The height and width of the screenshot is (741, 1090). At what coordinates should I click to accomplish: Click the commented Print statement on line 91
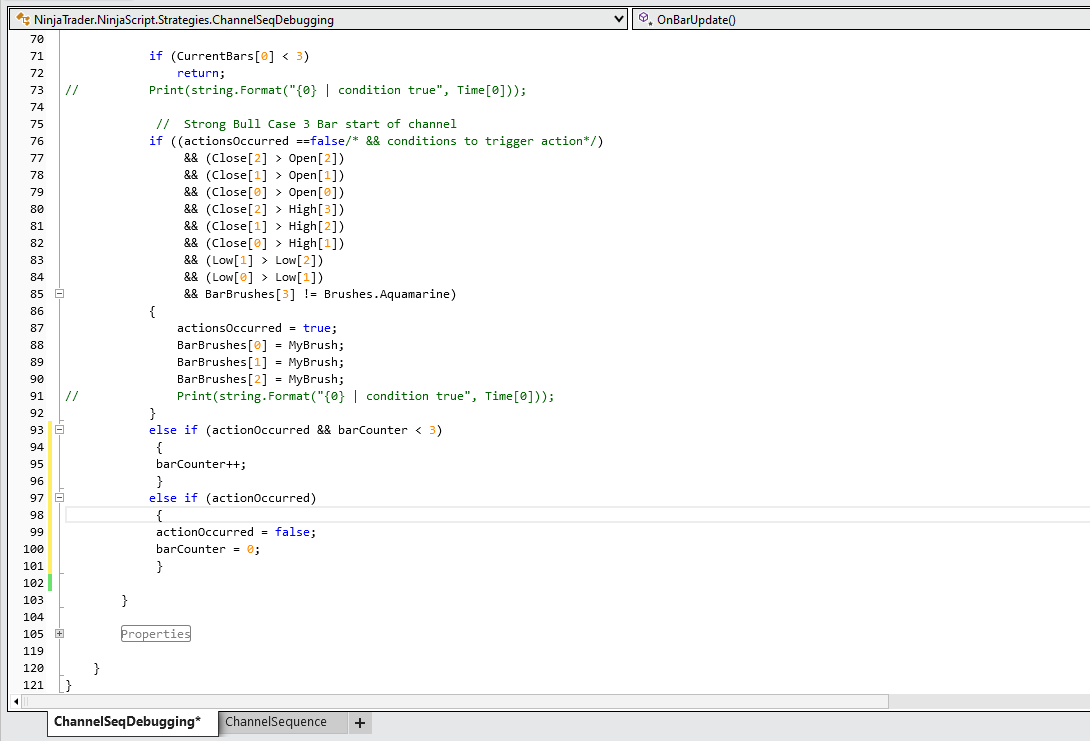[365, 396]
